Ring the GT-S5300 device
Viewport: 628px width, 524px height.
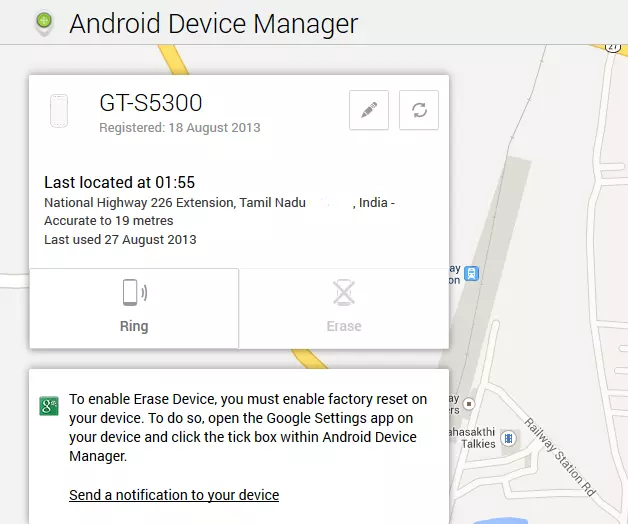pyautogui.click(x=134, y=308)
